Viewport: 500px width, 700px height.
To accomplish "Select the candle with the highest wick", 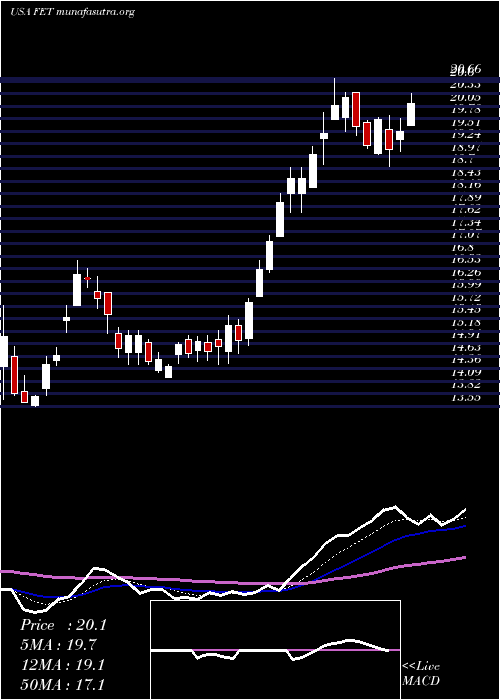I will click(x=335, y=112).
